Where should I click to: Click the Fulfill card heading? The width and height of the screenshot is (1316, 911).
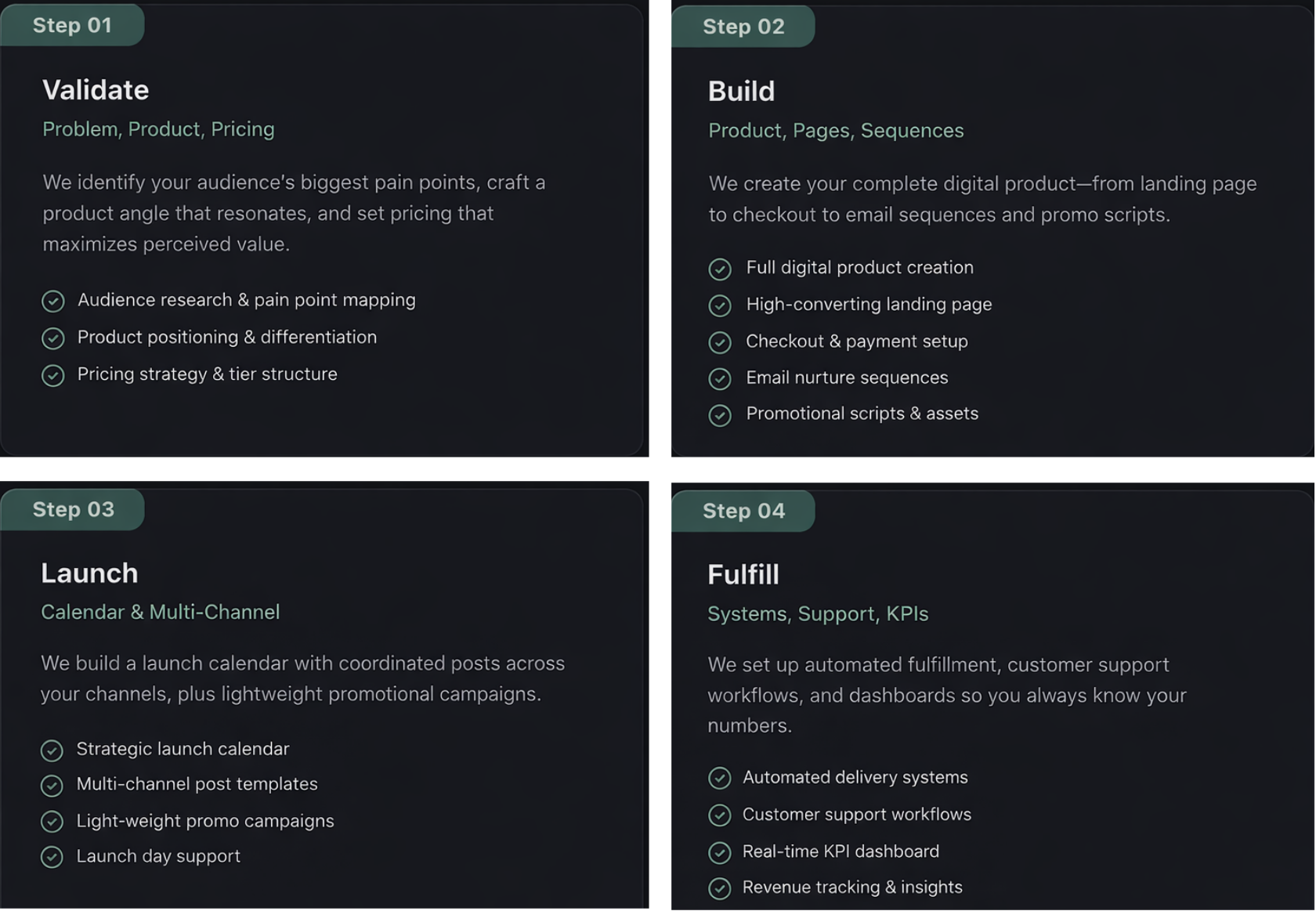coord(743,575)
